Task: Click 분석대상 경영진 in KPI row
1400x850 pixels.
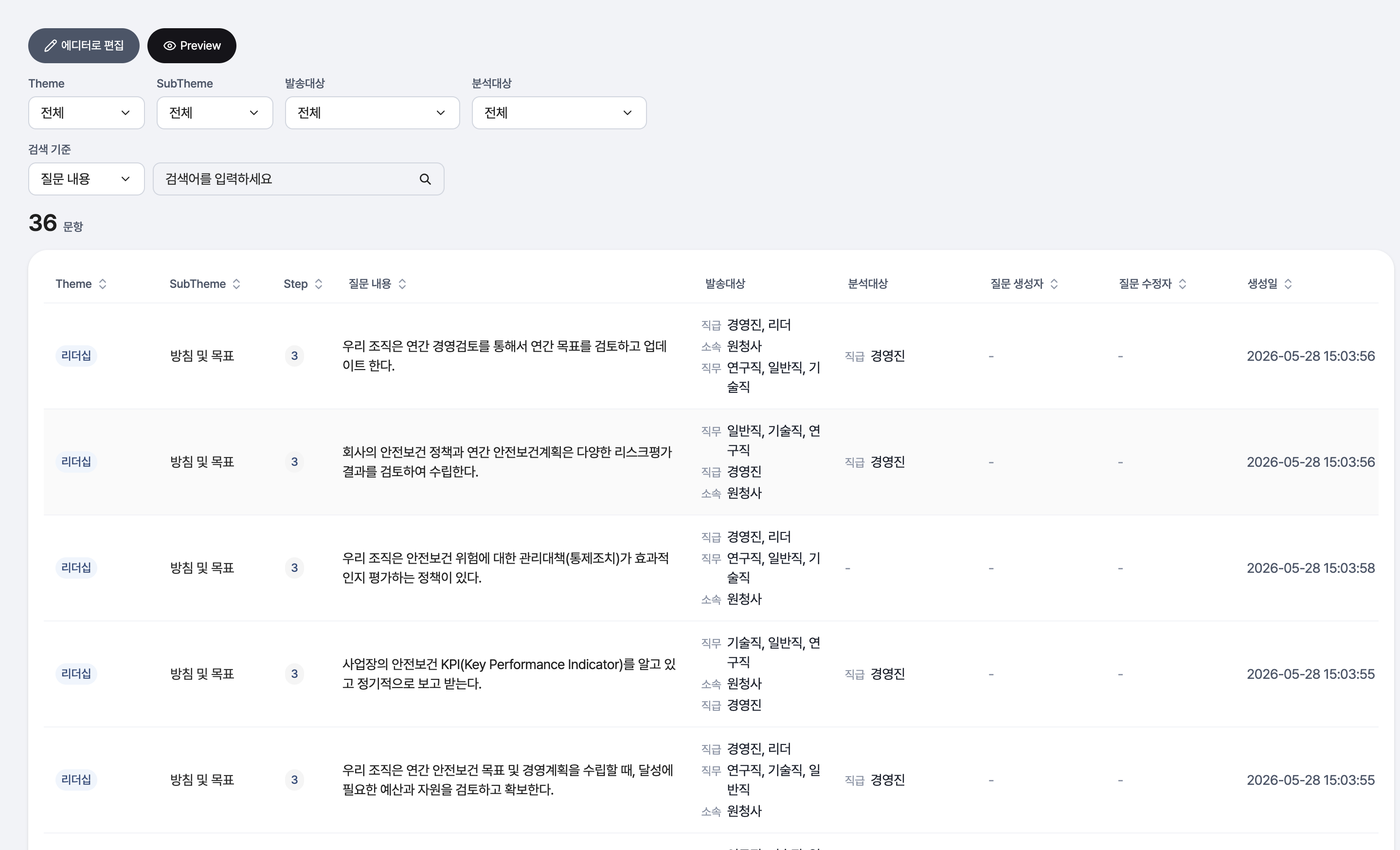Action: click(x=887, y=674)
